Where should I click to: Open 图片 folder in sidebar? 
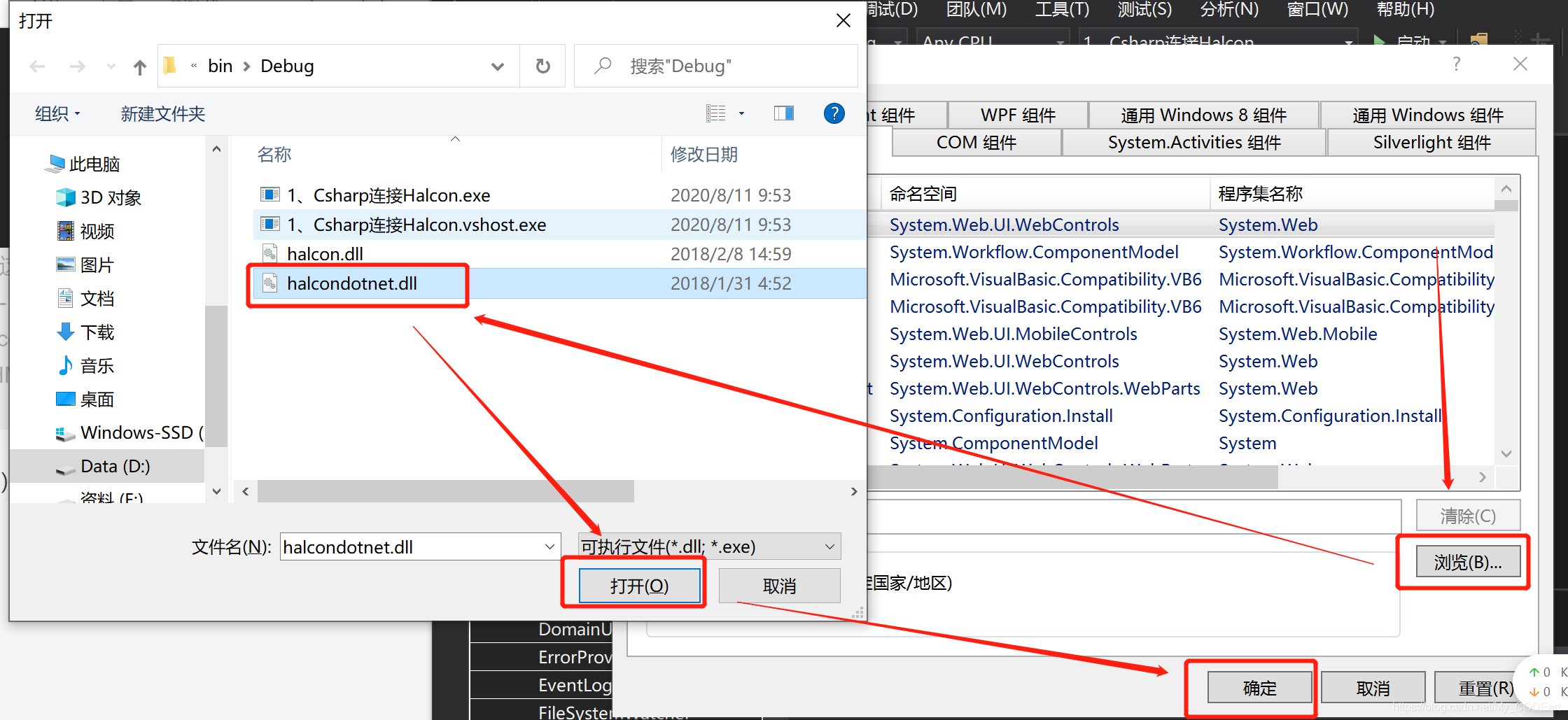(x=85, y=264)
